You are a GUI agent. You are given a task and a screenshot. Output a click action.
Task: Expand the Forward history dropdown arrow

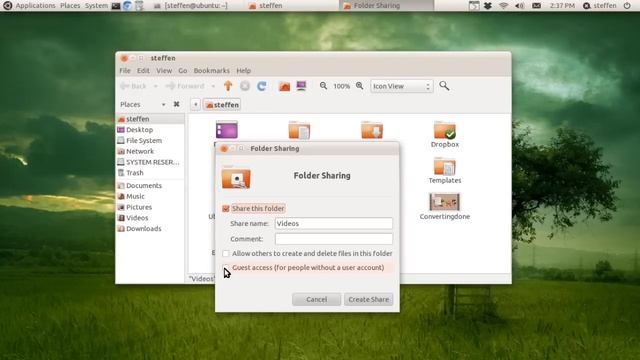tap(213, 86)
